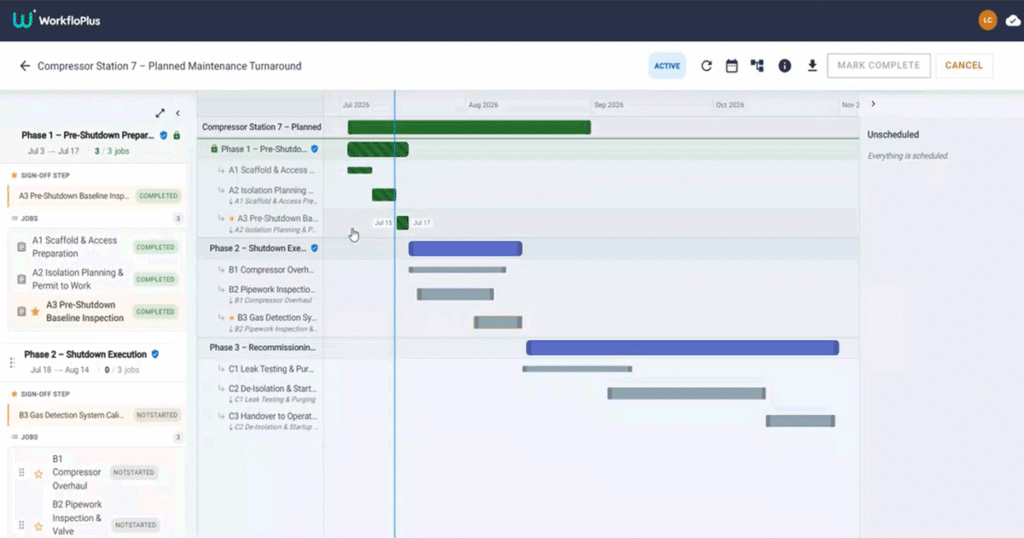Open A3 Pre-Shutdown Baseline Inspection job

pos(96,311)
